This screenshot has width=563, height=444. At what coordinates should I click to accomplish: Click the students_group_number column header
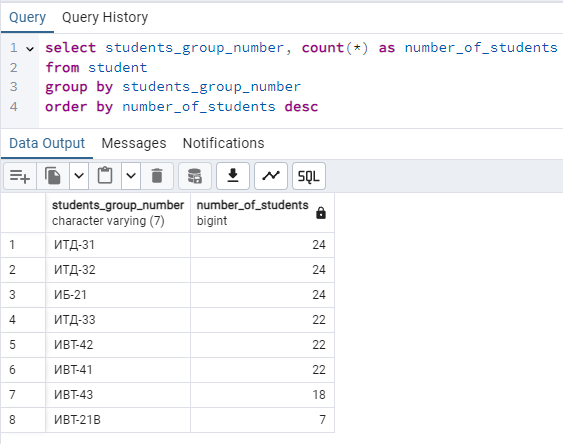(118, 212)
